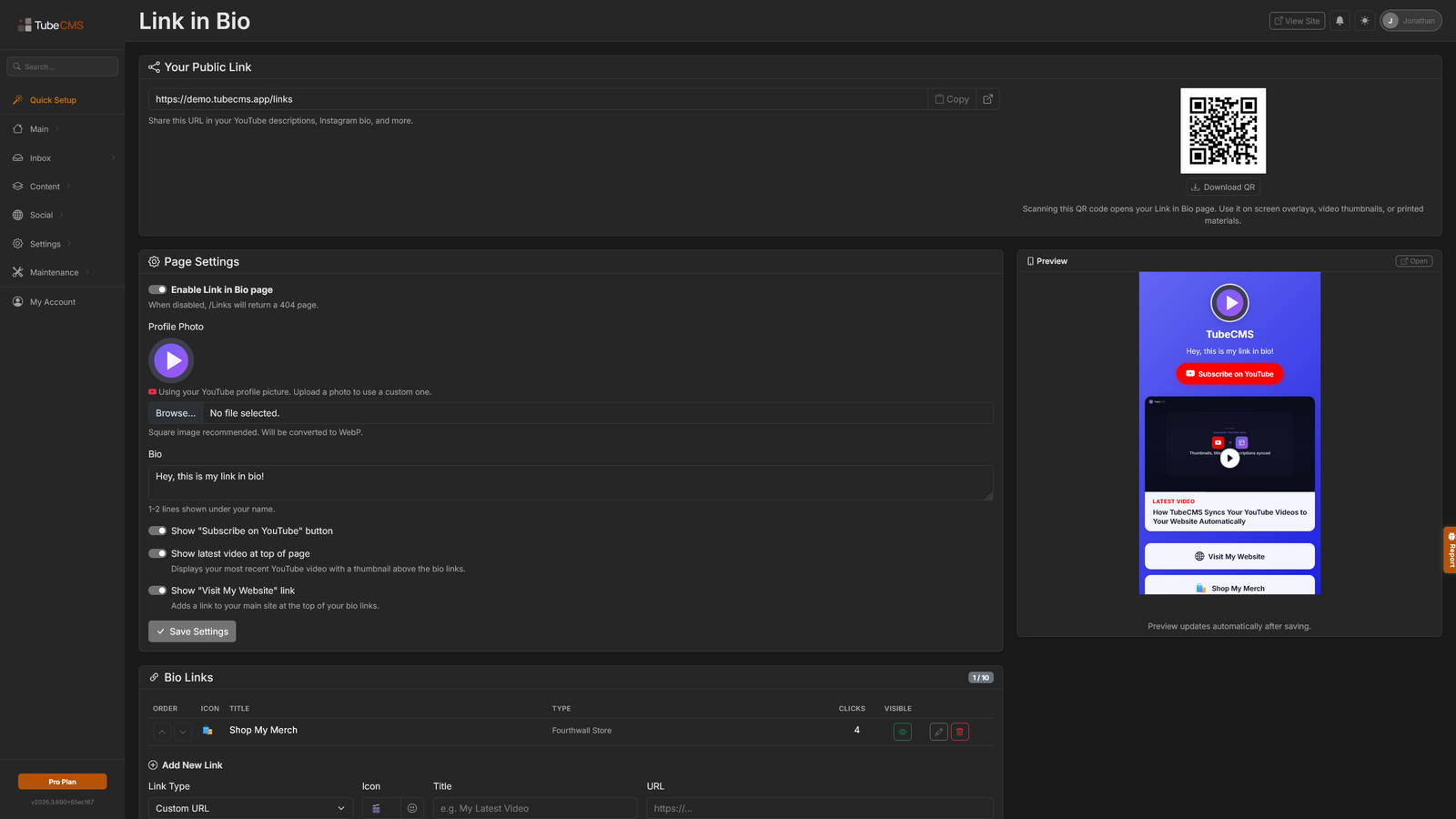Open the Social section in the sidebar

click(x=40, y=215)
